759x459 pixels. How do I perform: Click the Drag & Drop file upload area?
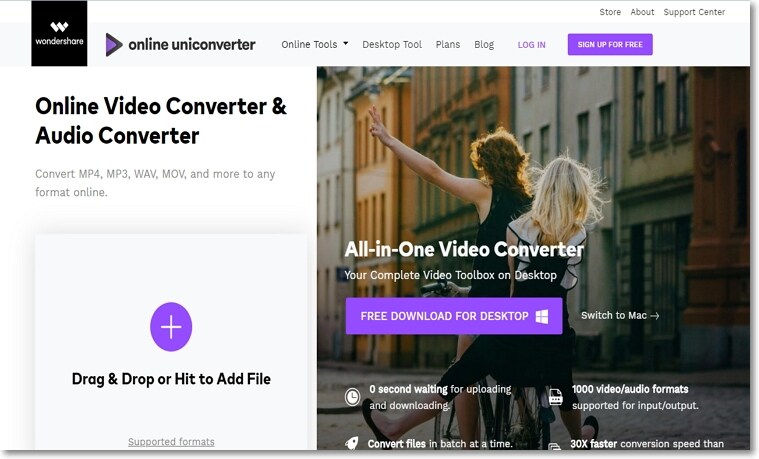171,342
